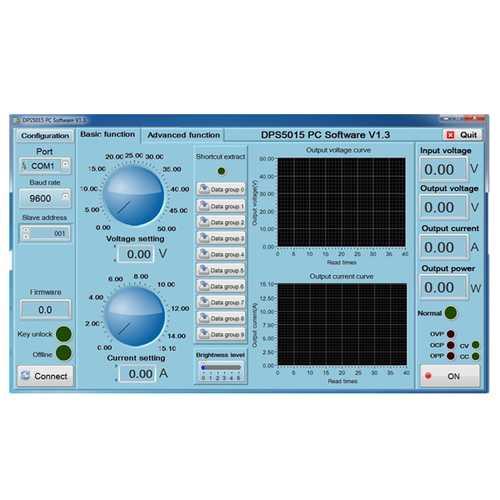Click the Output voltage curve graph
Screen dimensions: 500x500
(341, 202)
